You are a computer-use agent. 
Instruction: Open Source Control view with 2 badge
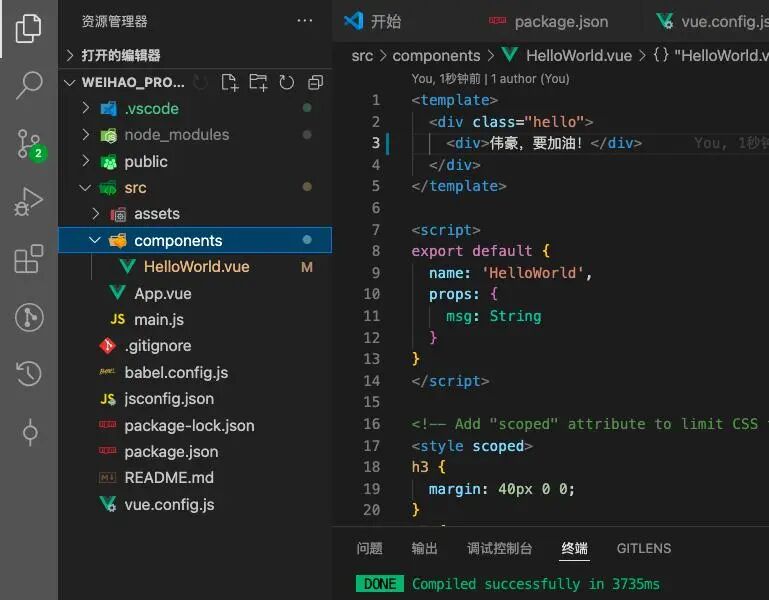click(x=29, y=144)
